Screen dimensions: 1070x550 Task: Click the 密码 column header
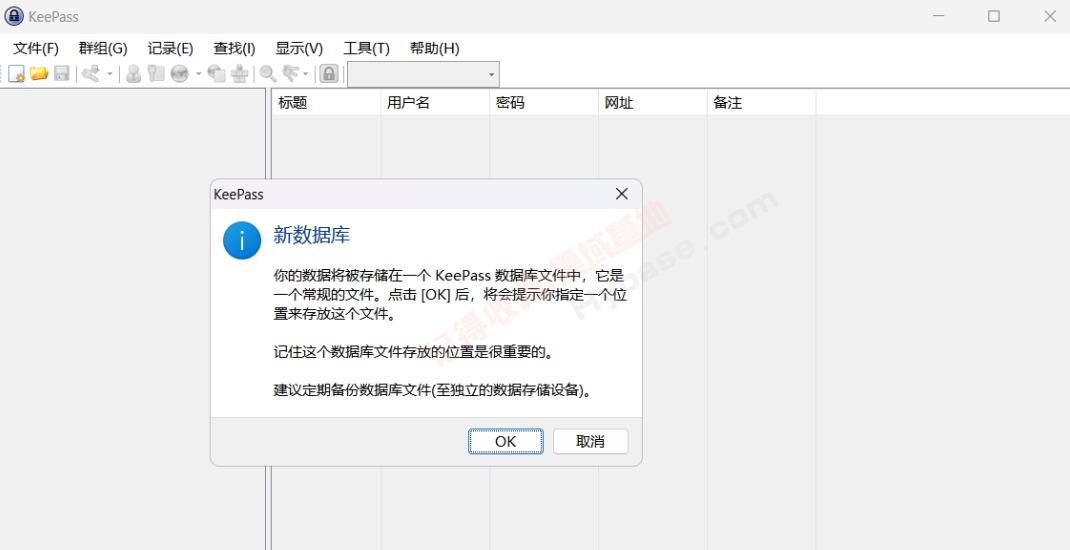[x=544, y=102]
